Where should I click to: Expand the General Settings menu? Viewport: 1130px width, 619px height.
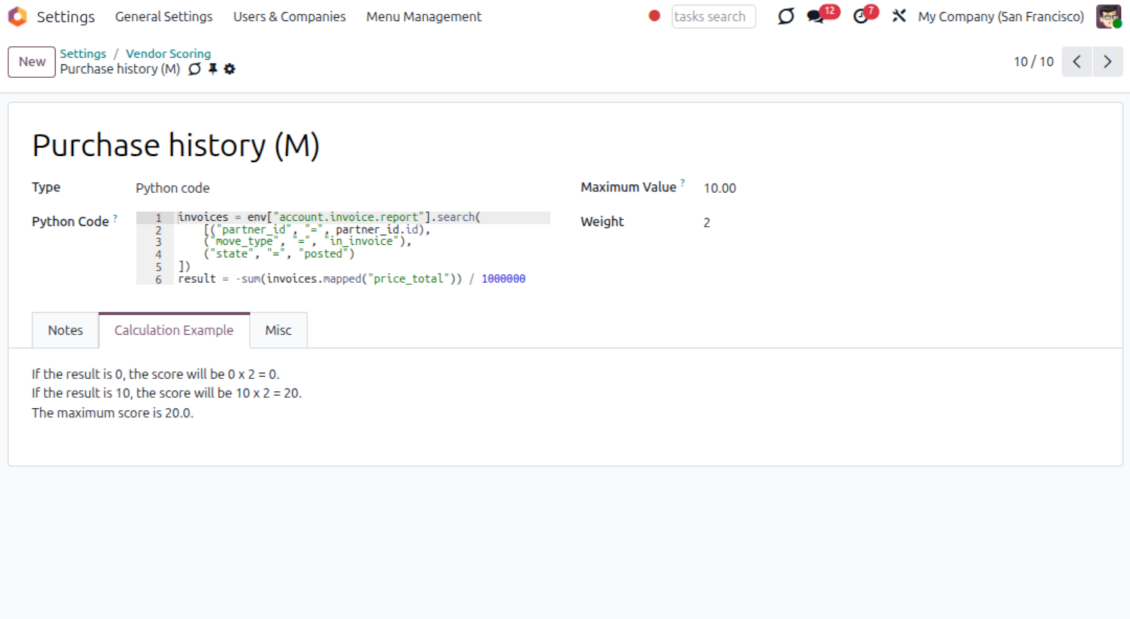coord(163,17)
